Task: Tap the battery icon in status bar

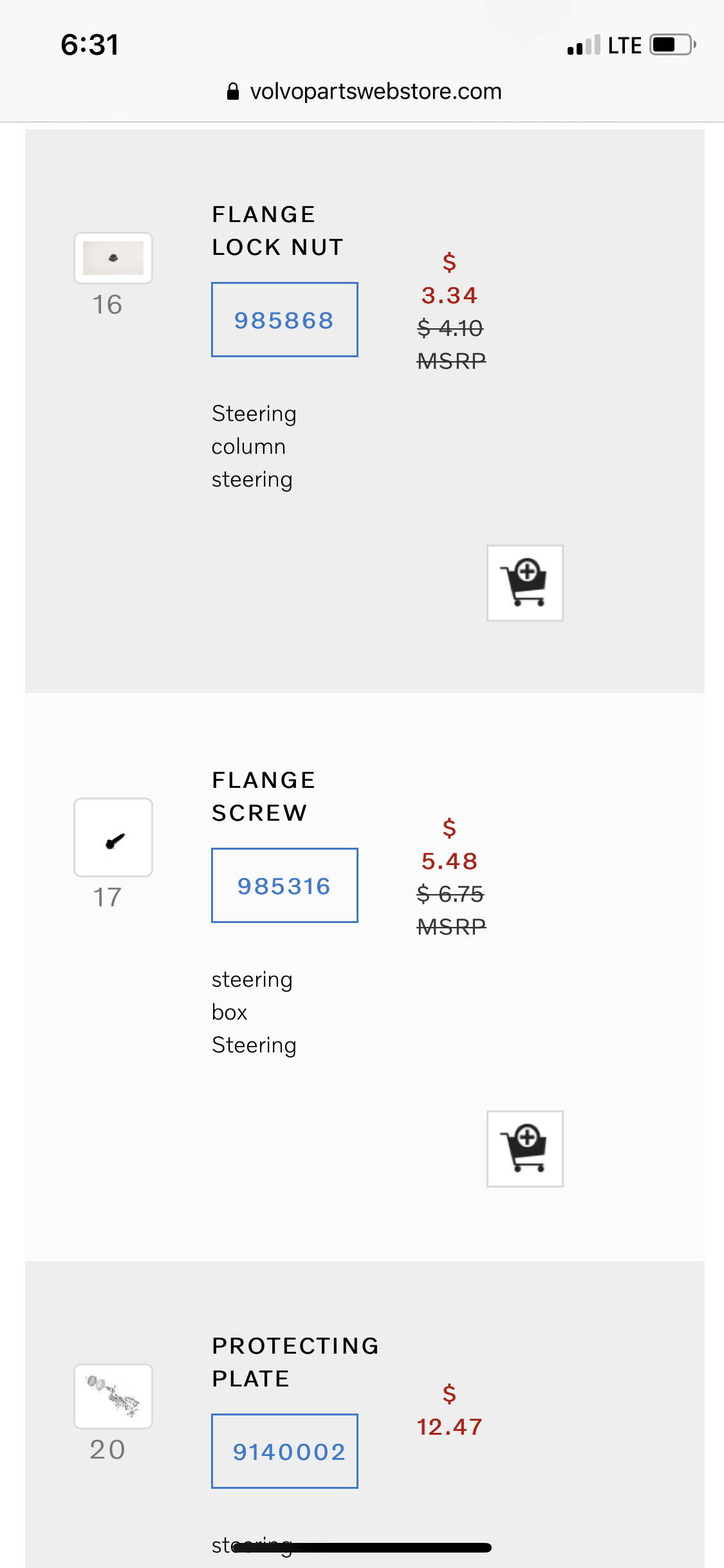Action: (x=673, y=45)
